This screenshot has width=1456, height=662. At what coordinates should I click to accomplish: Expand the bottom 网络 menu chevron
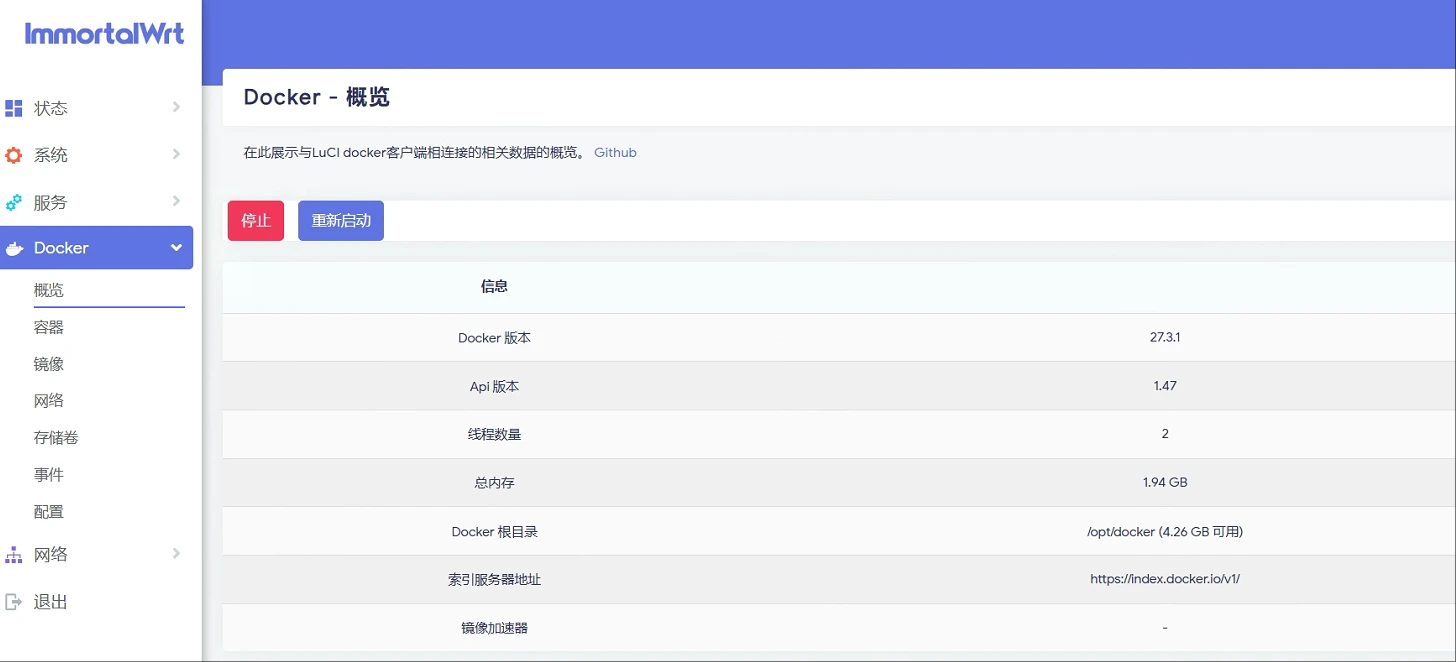pyautogui.click(x=176, y=553)
